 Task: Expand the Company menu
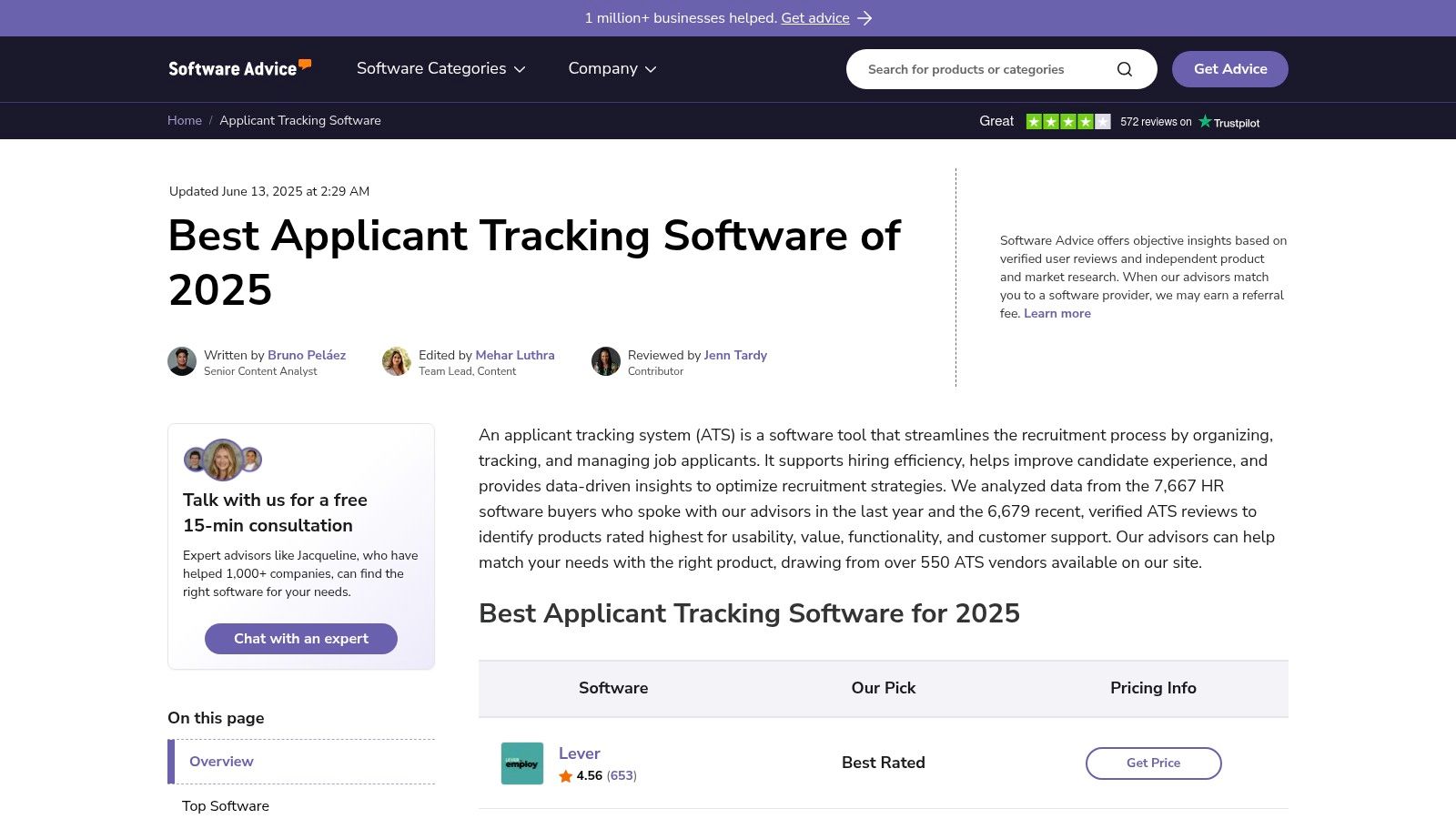(612, 68)
